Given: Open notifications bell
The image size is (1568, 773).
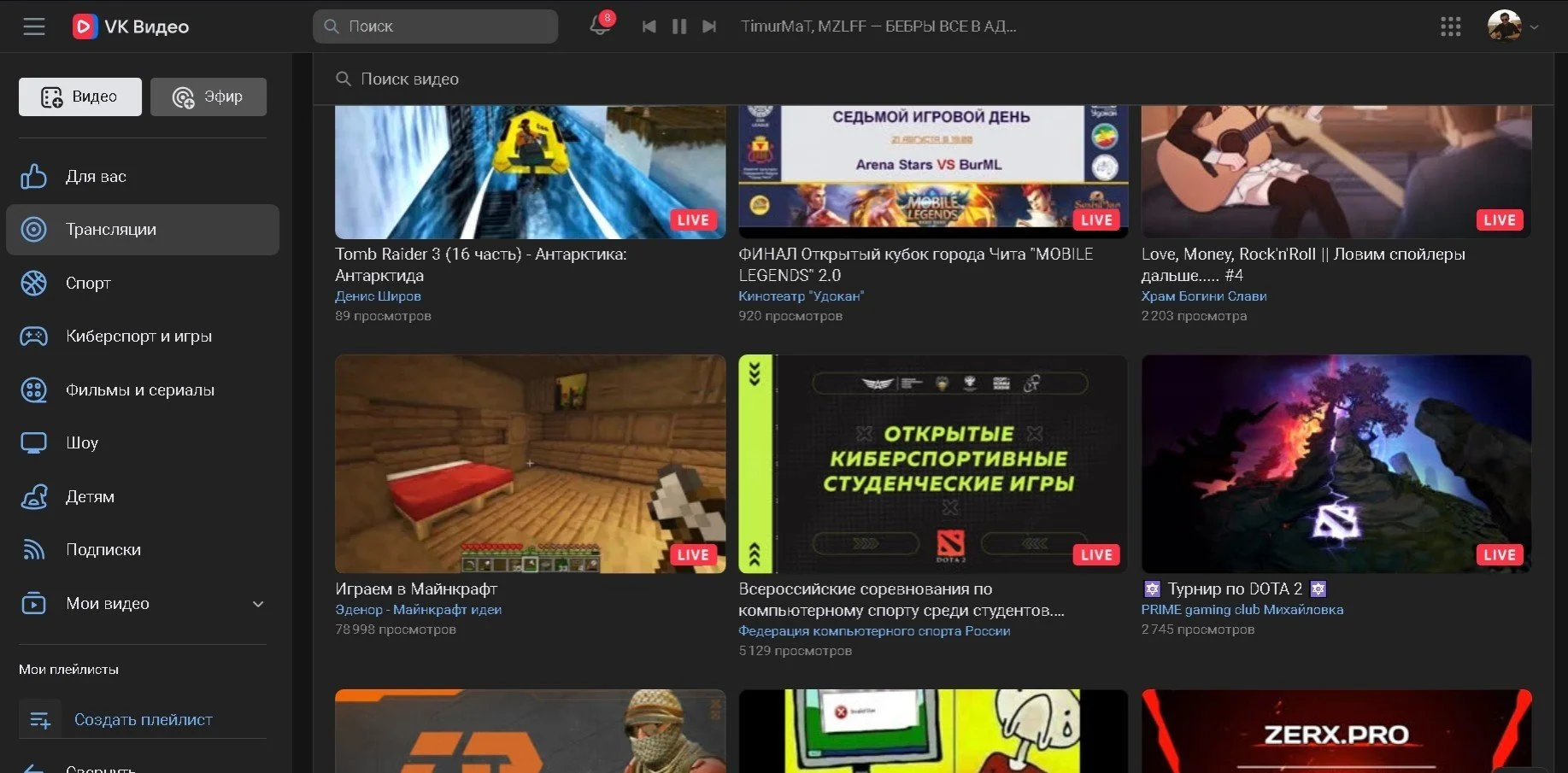Looking at the screenshot, I should [x=600, y=26].
